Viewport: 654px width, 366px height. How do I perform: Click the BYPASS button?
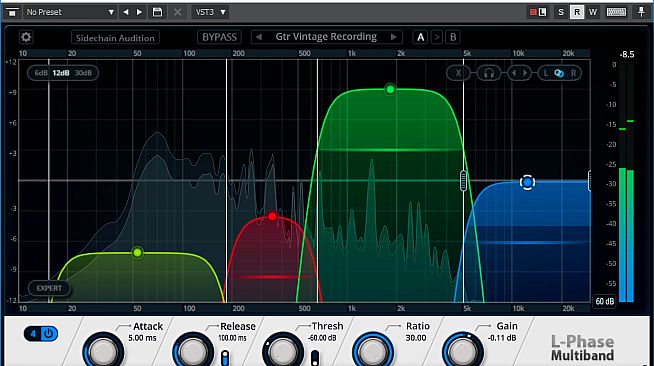click(219, 37)
